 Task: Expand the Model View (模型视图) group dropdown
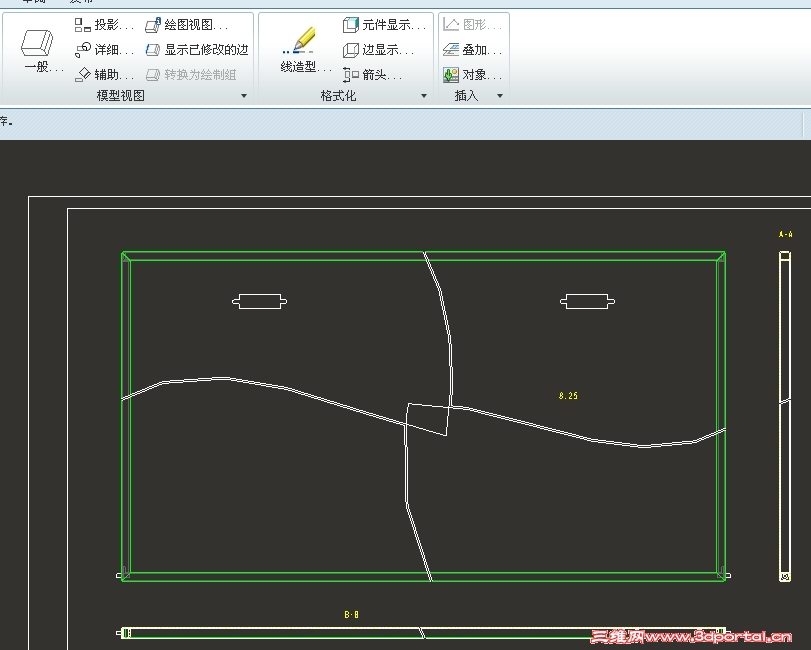tap(244, 96)
